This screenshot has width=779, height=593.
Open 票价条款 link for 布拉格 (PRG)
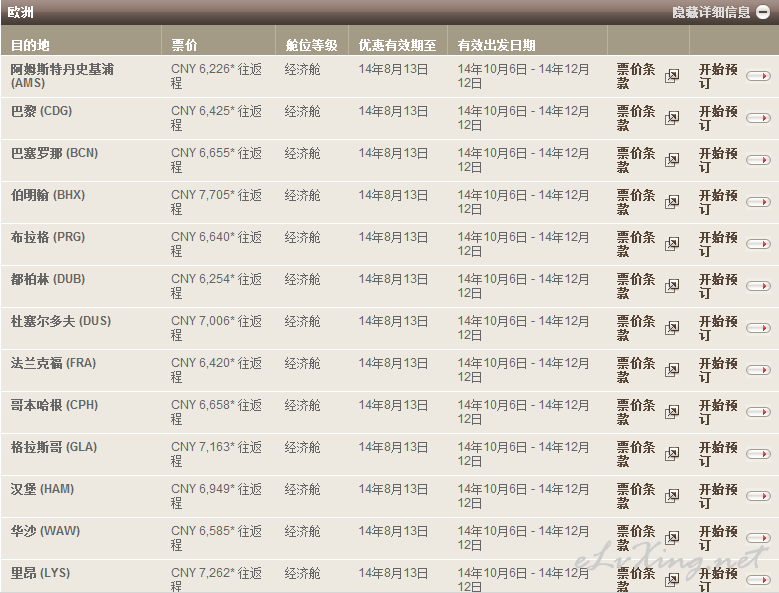tap(636, 244)
